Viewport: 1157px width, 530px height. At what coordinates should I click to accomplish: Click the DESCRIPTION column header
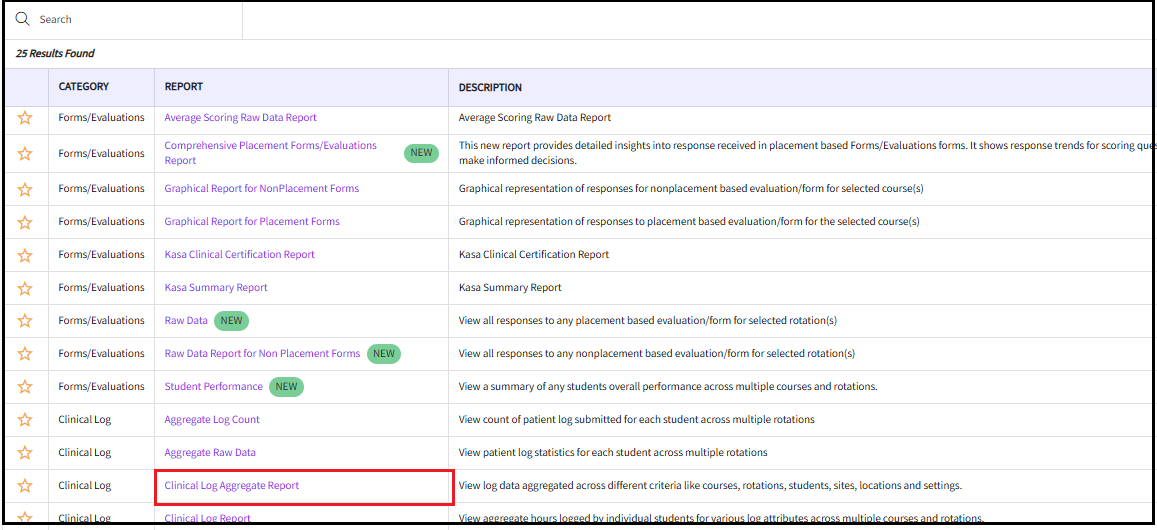(490, 87)
